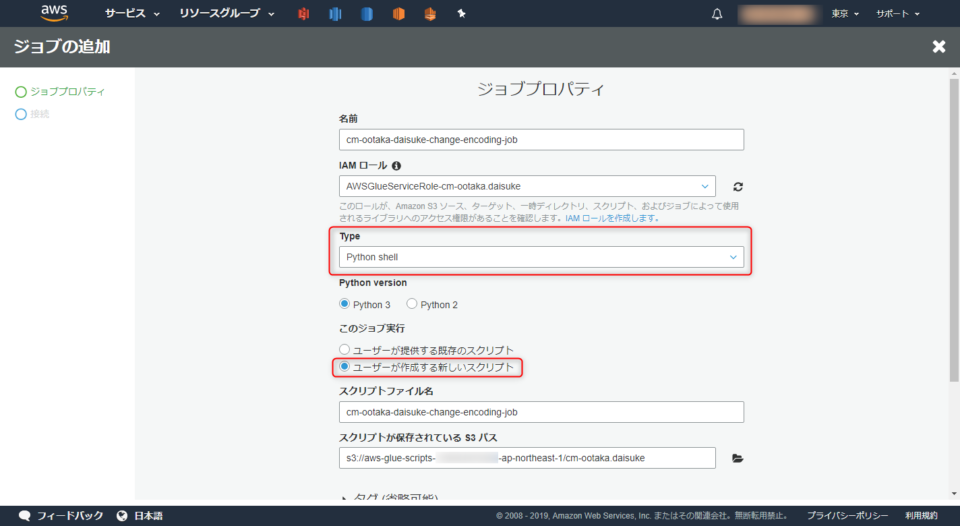Image resolution: width=960 pixels, height=526 pixels.
Task: Refresh the IAM role list
Action: (738, 186)
